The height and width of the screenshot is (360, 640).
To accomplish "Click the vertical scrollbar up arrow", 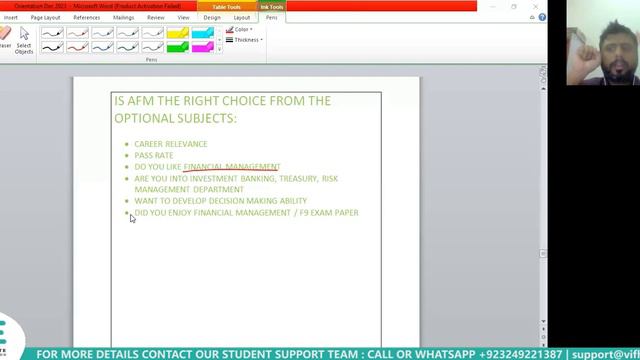I will (543, 89).
